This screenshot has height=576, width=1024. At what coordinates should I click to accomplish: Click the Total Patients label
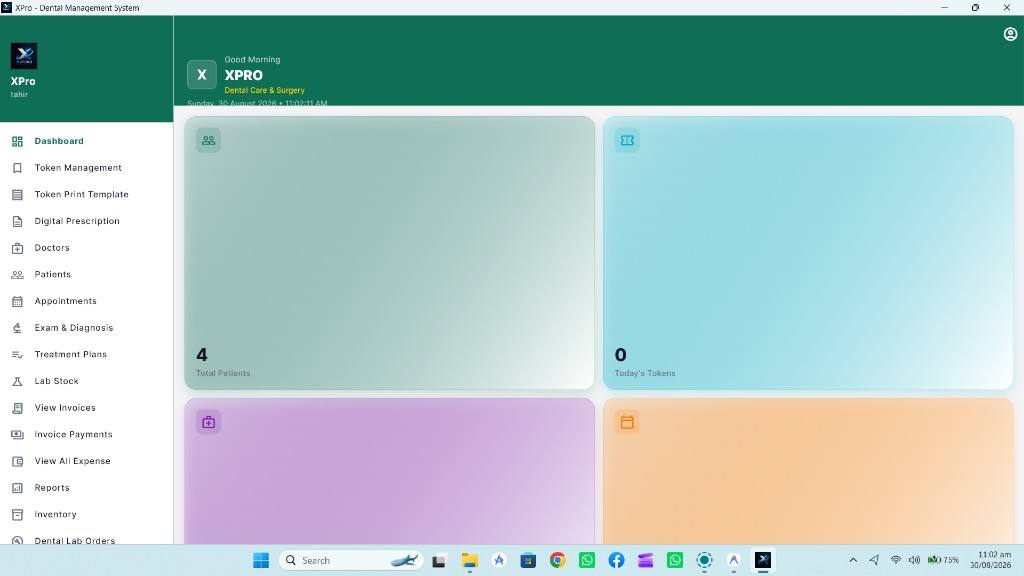[x=223, y=374]
